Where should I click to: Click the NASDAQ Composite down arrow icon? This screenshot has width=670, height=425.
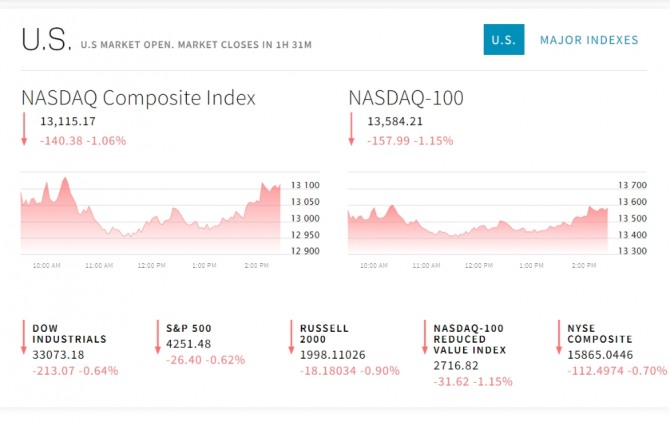coord(24,130)
